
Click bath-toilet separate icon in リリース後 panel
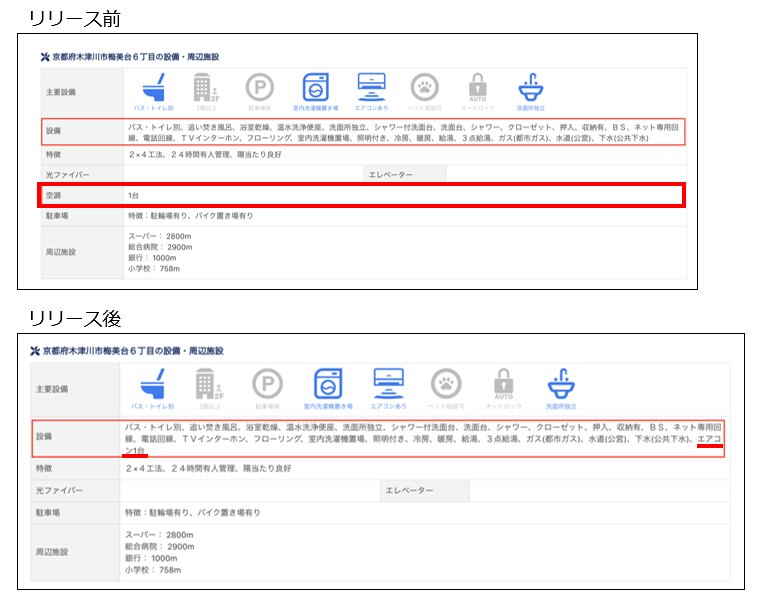[153, 384]
